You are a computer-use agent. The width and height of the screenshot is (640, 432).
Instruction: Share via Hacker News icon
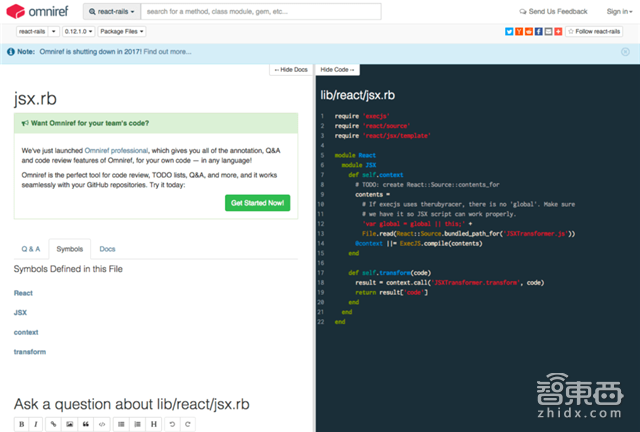click(x=520, y=31)
